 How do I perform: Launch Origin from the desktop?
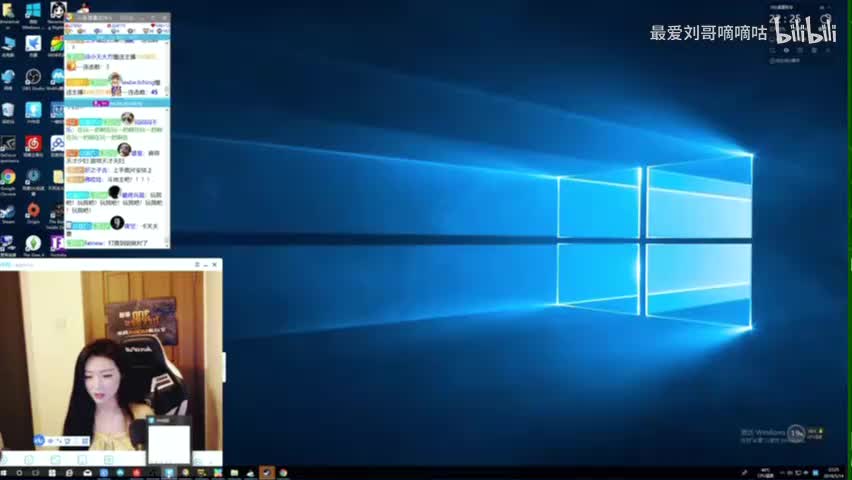(x=33, y=213)
